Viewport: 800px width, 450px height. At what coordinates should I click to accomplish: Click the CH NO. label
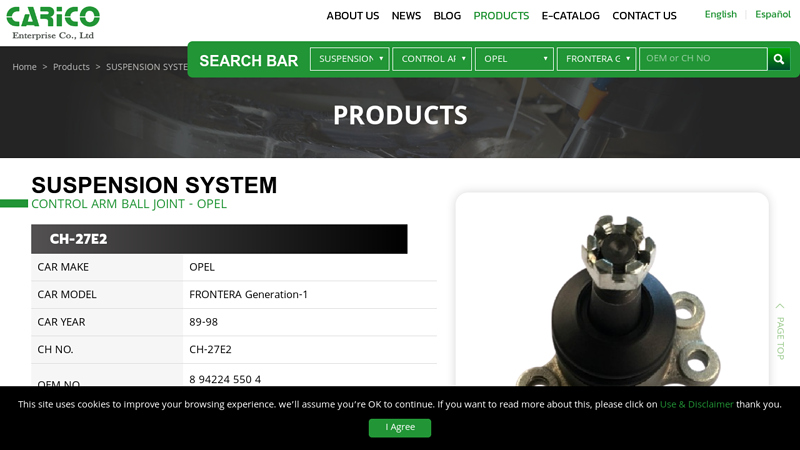[x=55, y=349]
